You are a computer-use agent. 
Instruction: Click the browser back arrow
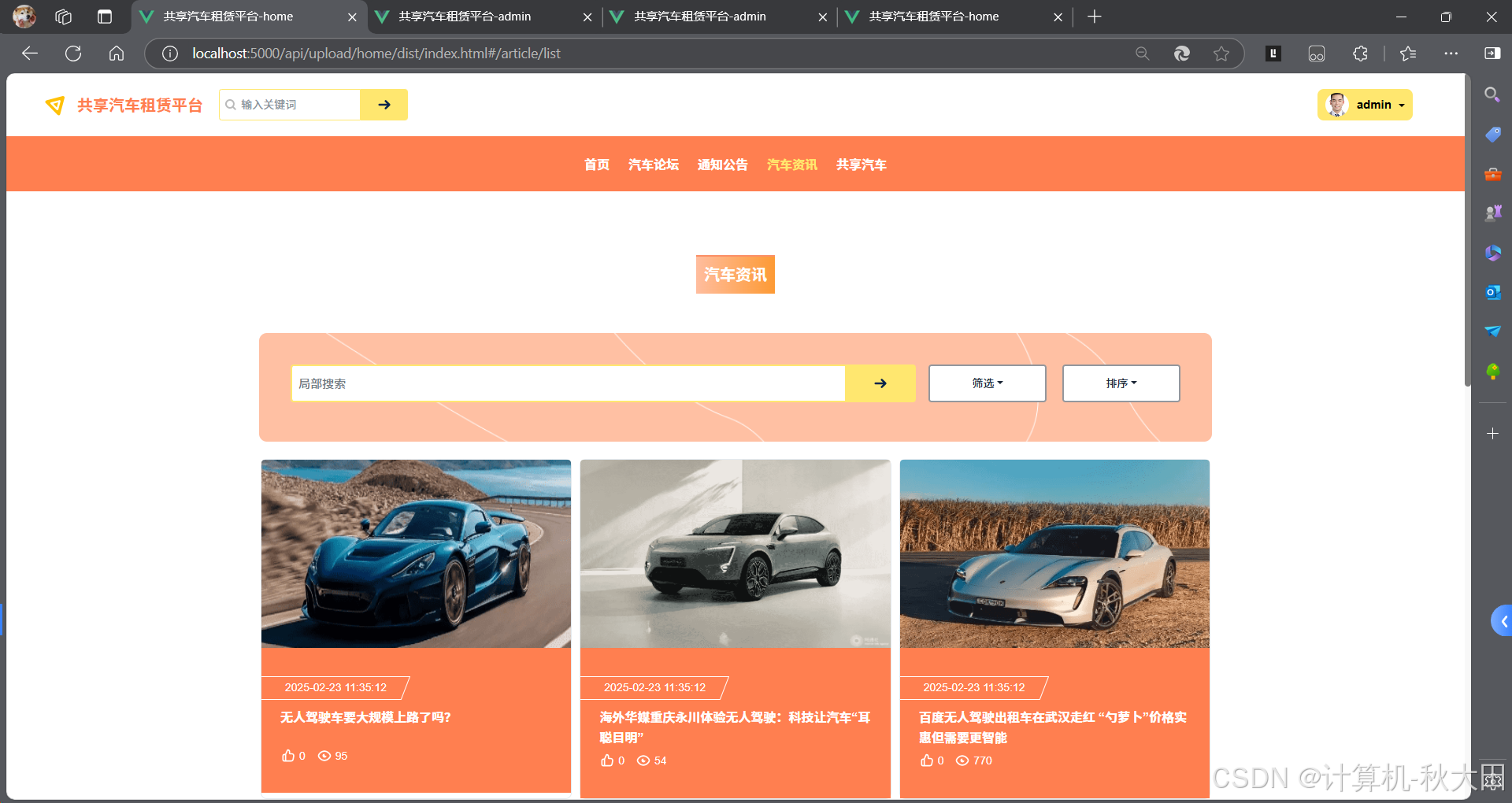30,54
